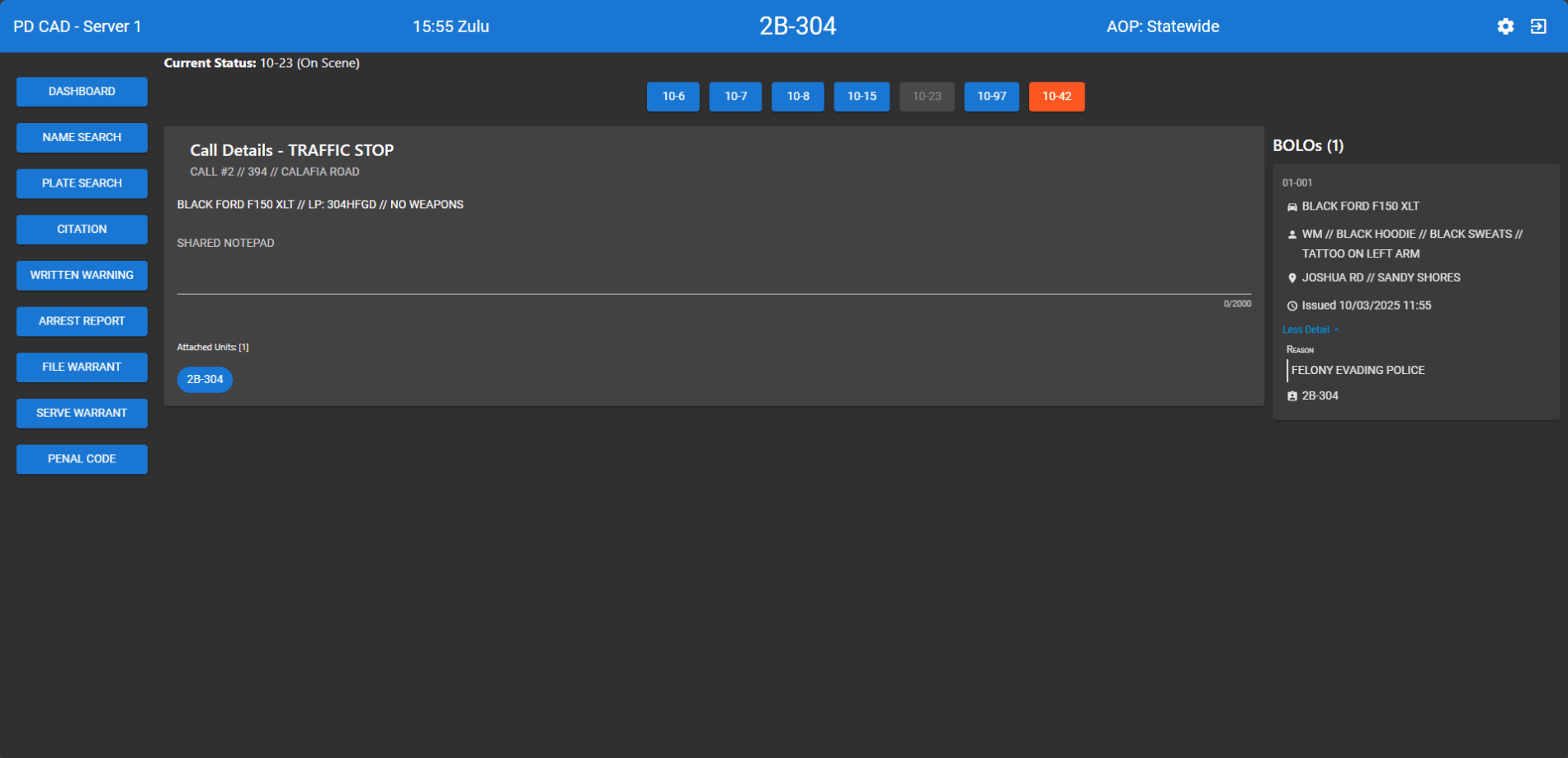The width and height of the screenshot is (1568, 758).
Task: Click the File Warrant button
Action: click(x=82, y=367)
